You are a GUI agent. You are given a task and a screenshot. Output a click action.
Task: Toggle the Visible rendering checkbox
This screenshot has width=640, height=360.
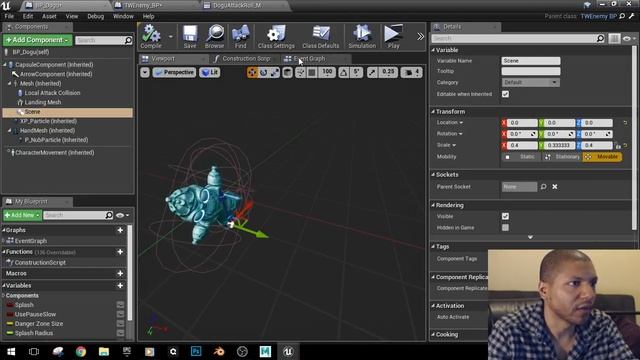click(505, 216)
